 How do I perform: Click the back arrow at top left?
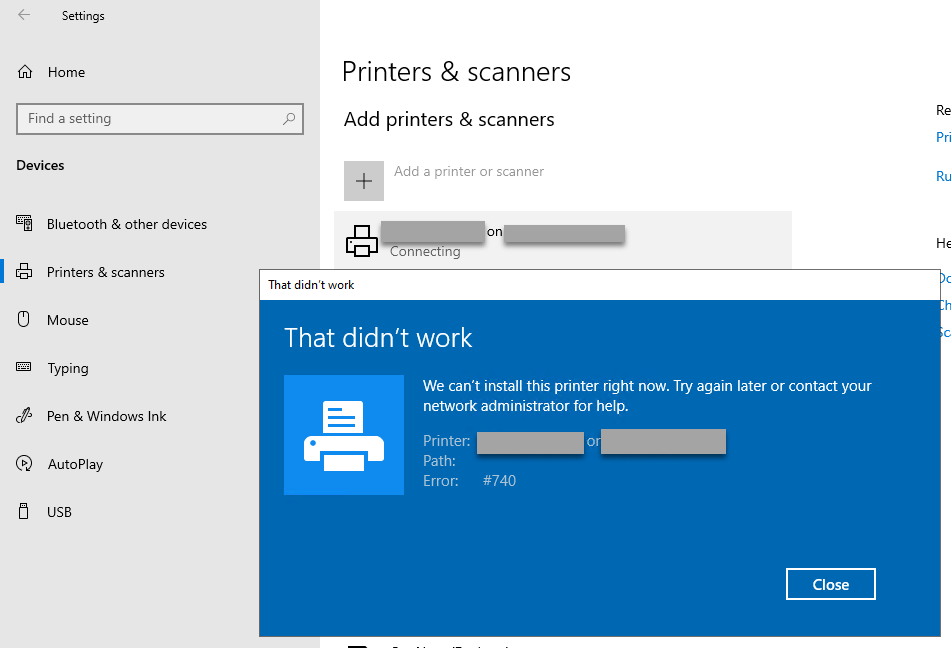[x=22, y=15]
